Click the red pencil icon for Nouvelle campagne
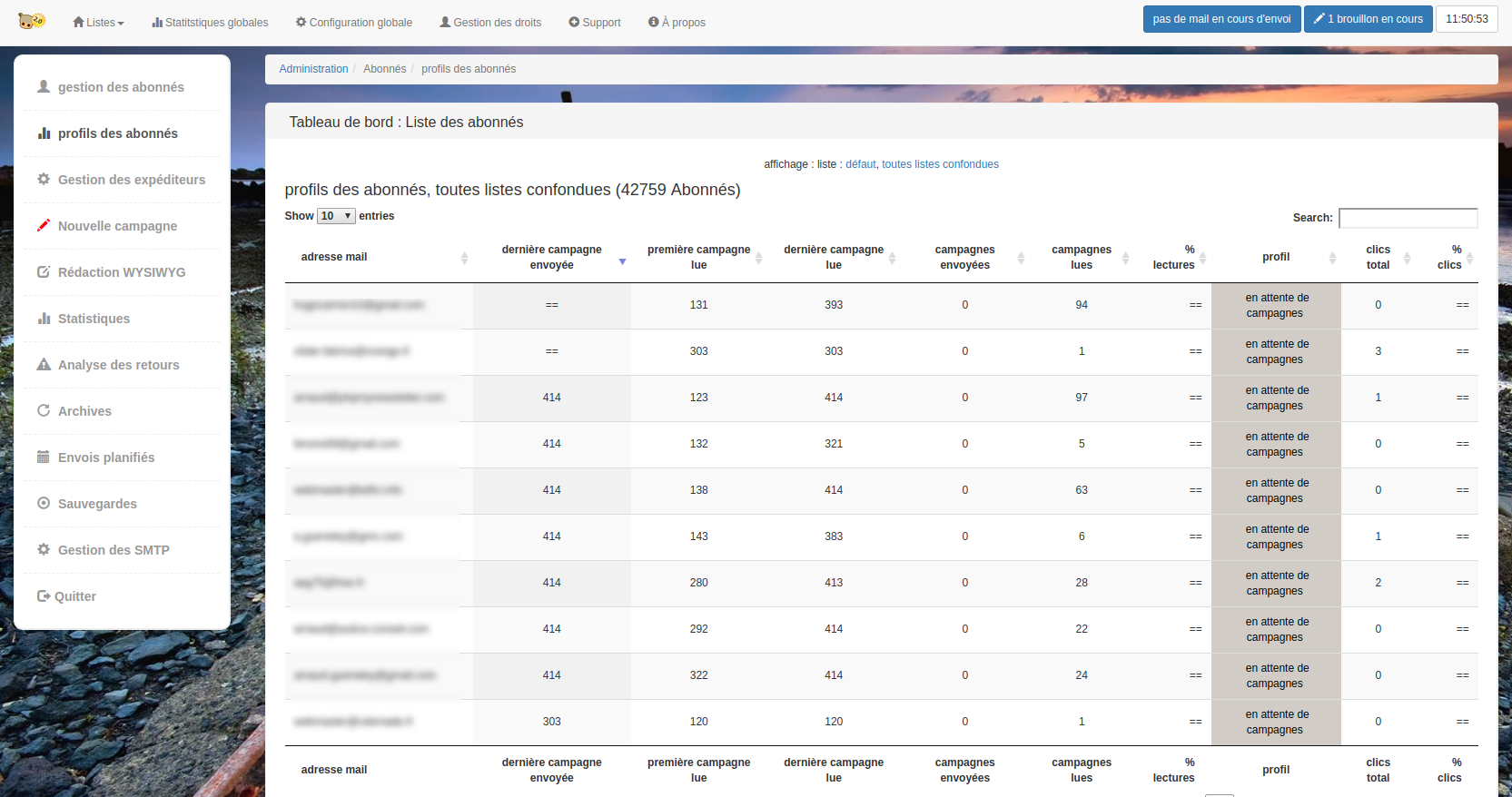Screen dimensions: 1512x797 44,225
